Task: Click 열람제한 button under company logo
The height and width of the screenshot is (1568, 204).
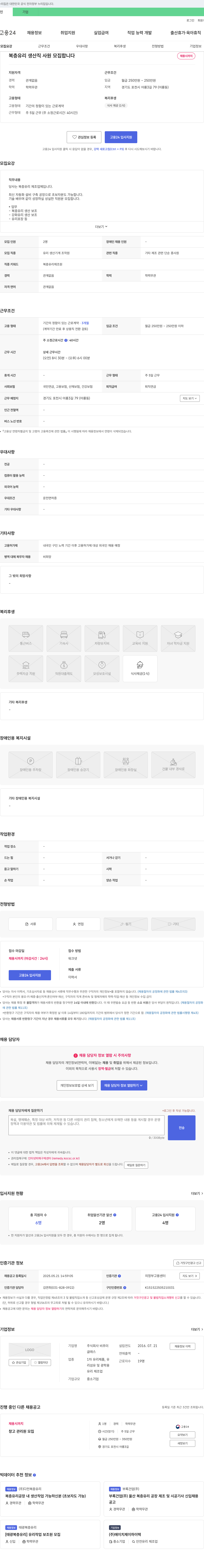Action: (41, 1362)
